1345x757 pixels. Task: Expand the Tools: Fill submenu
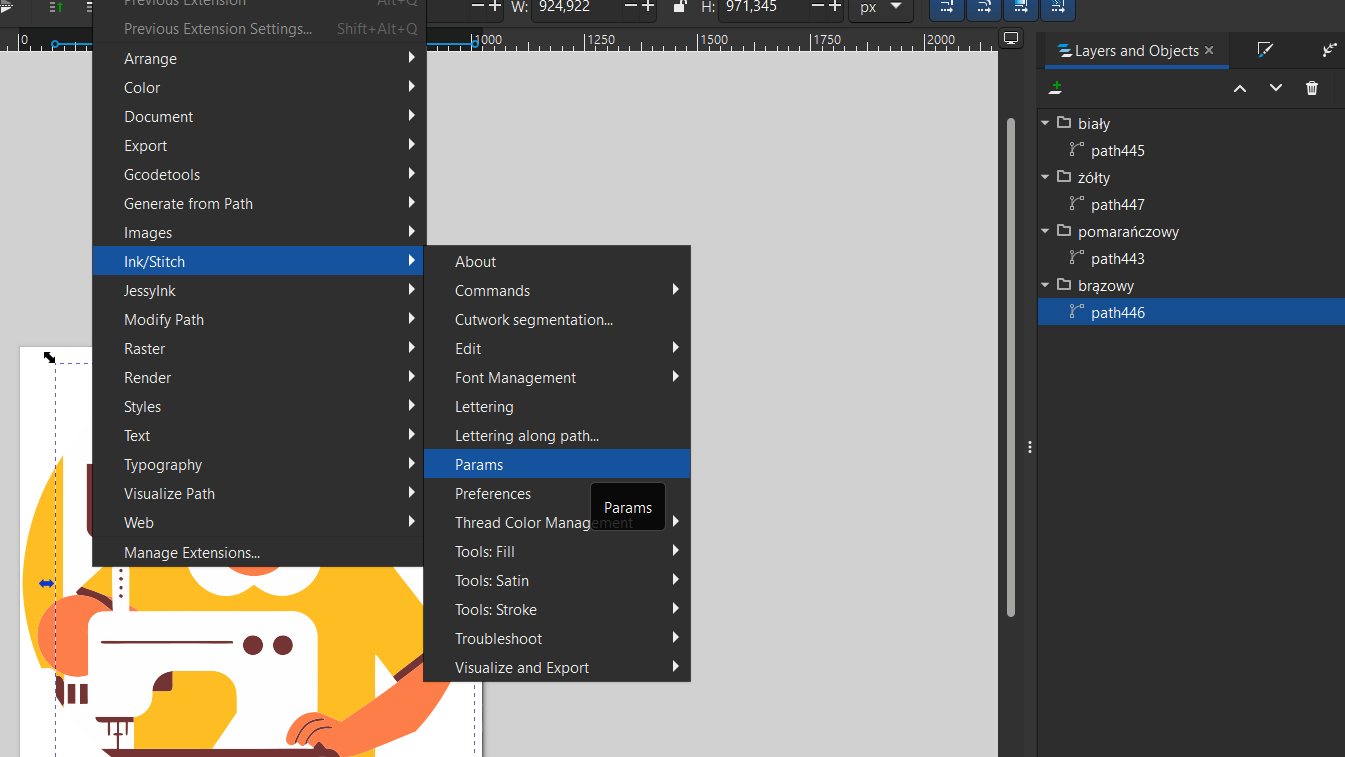[557, 552]
